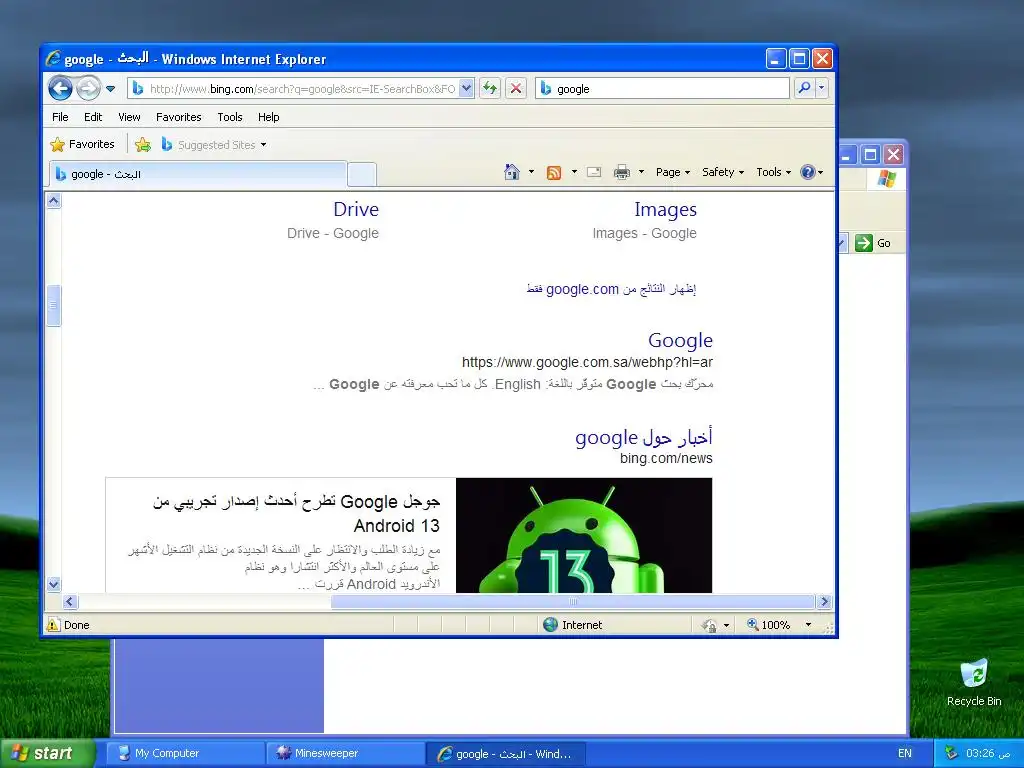
Task: Click the Bing address bar site icon
Action: [x=137, y=88]
